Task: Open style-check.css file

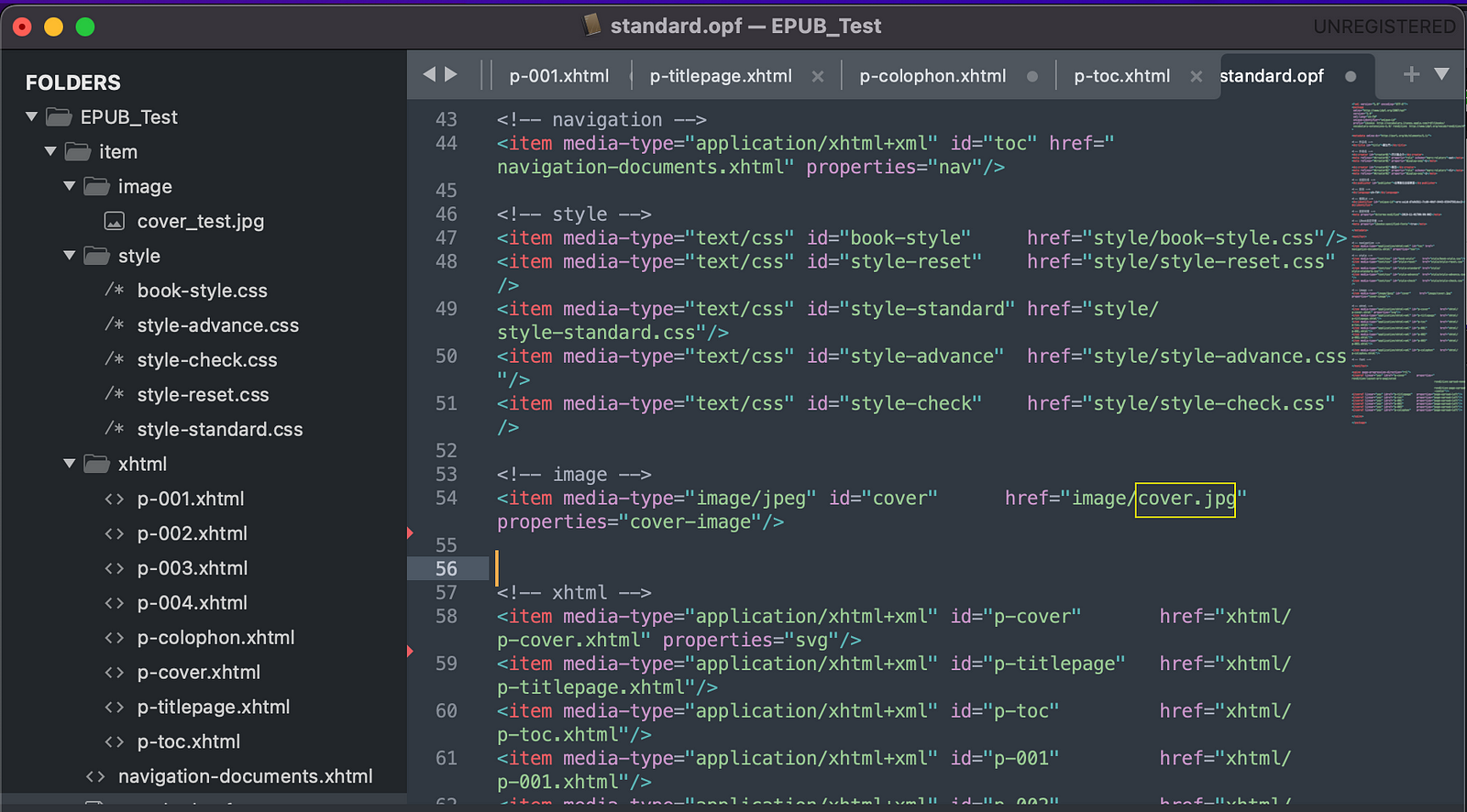Action: (207, 360)
